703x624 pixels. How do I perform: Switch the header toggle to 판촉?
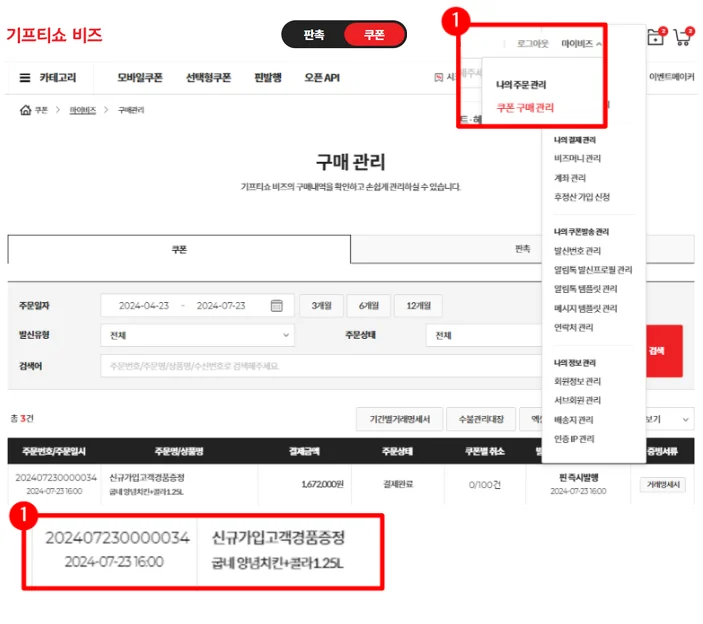(x=313, y=35)
